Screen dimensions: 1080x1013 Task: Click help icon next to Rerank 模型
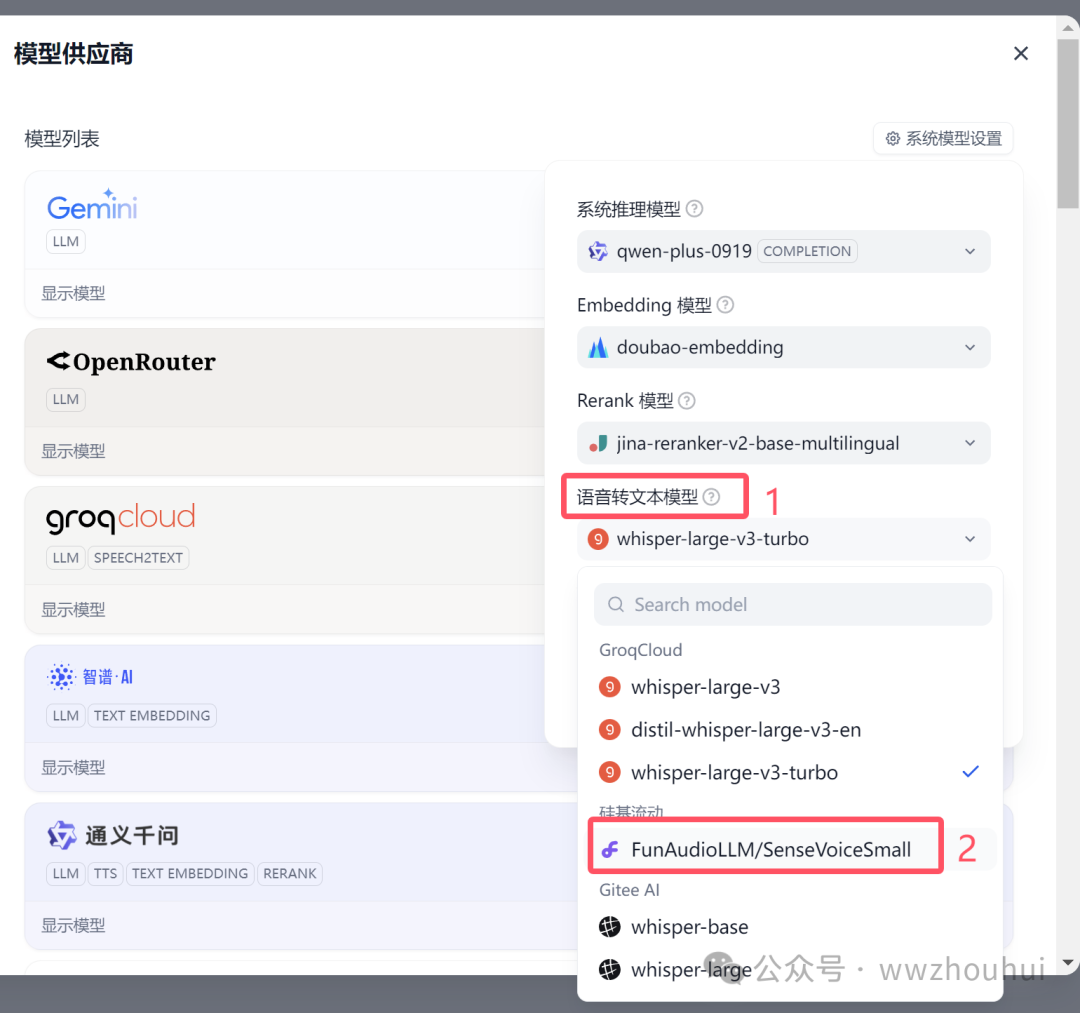[687, 401]
